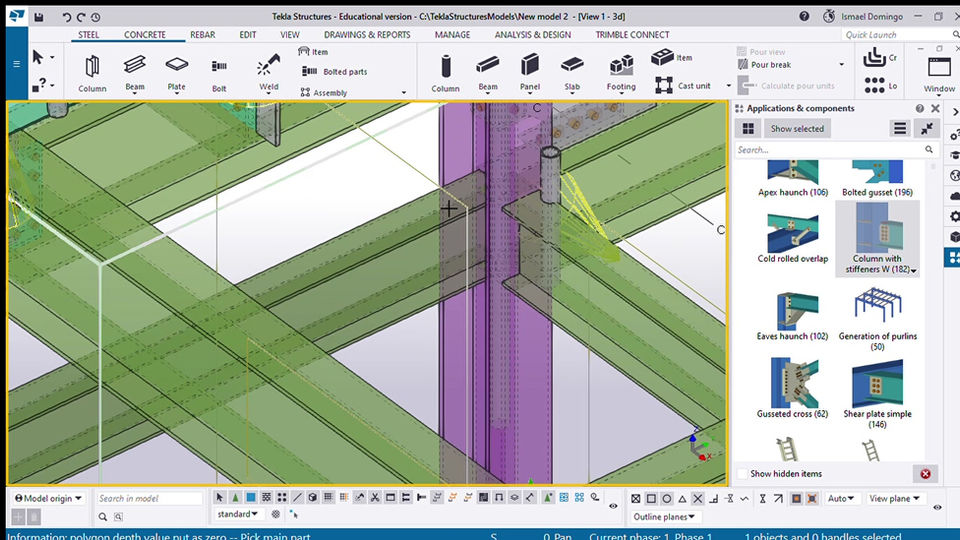
Task: Click the Save icon in title bar
Action: pyautogui.click(x=39, y=17)
